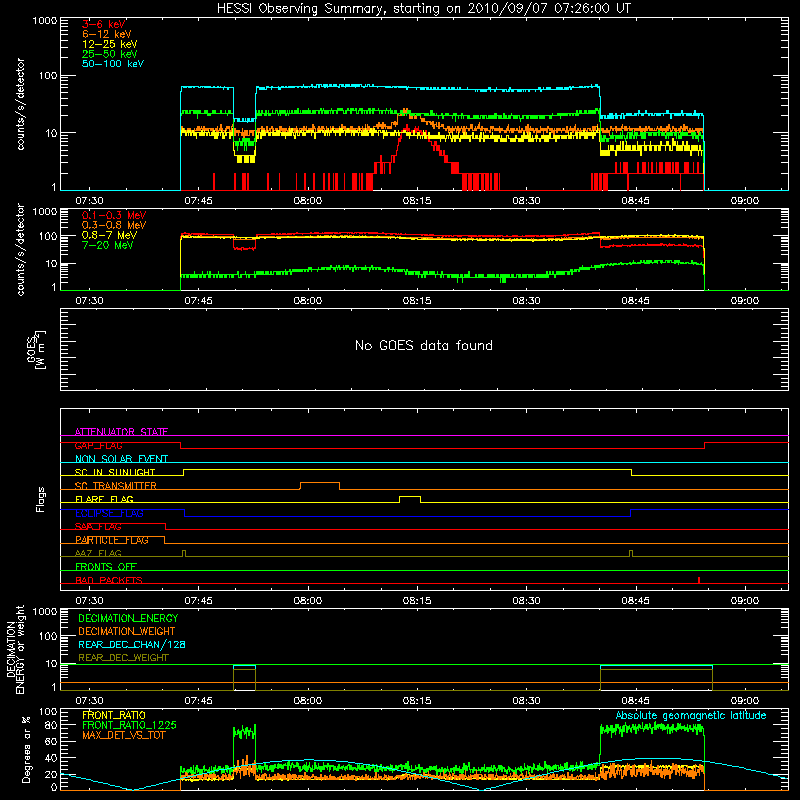Click the 0.8-7 MeV legend entry

pos(109,235)
